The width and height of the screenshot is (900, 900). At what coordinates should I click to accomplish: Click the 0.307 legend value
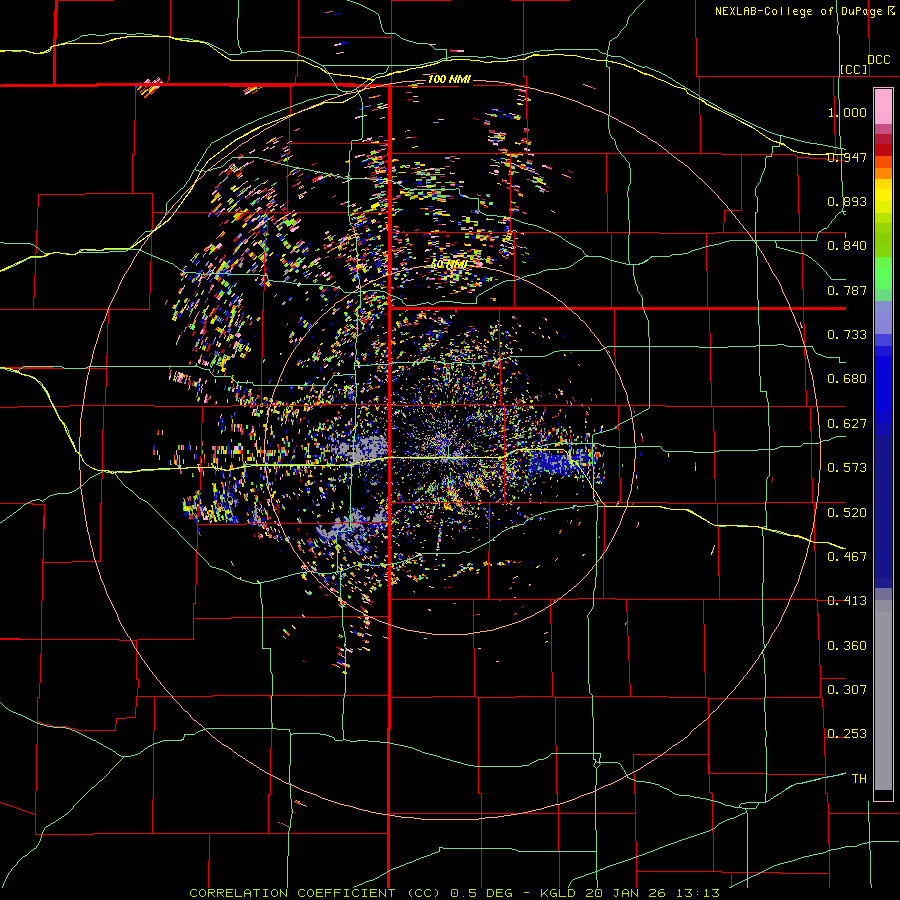(x=847, y=690)
